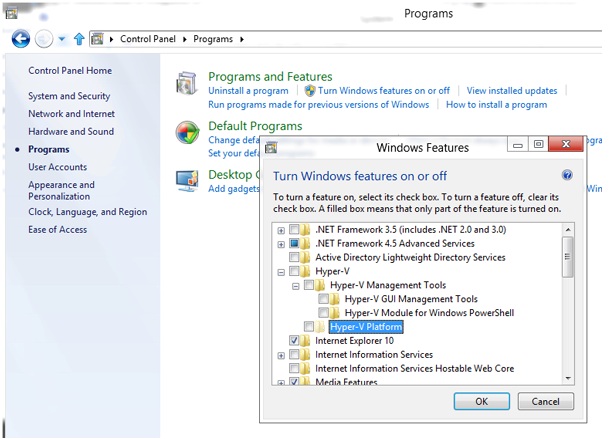Expand .NET Framework 3.5 tree node
This screenshot has height=439, width=616.
point(281,230)
